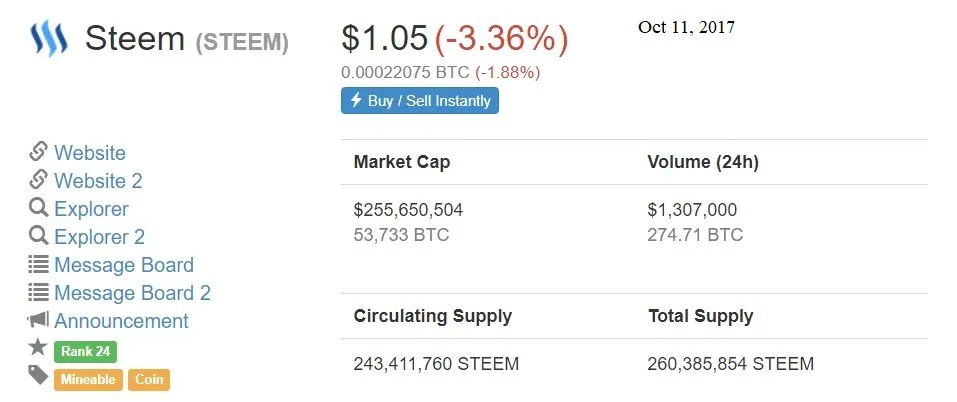Click the star icon next to Rank 24
Screen dimensions: 957x402
(38, 348)
